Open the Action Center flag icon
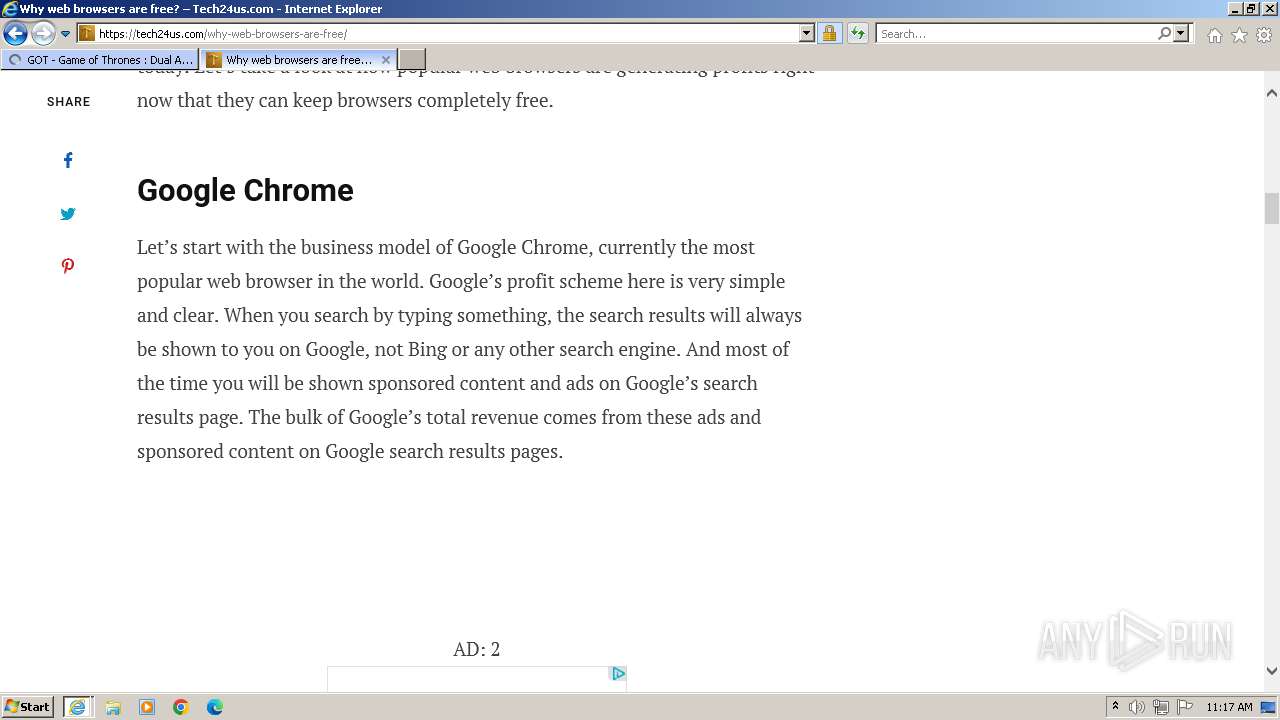Screen dimensions: 1280x720 (1185, 707)
